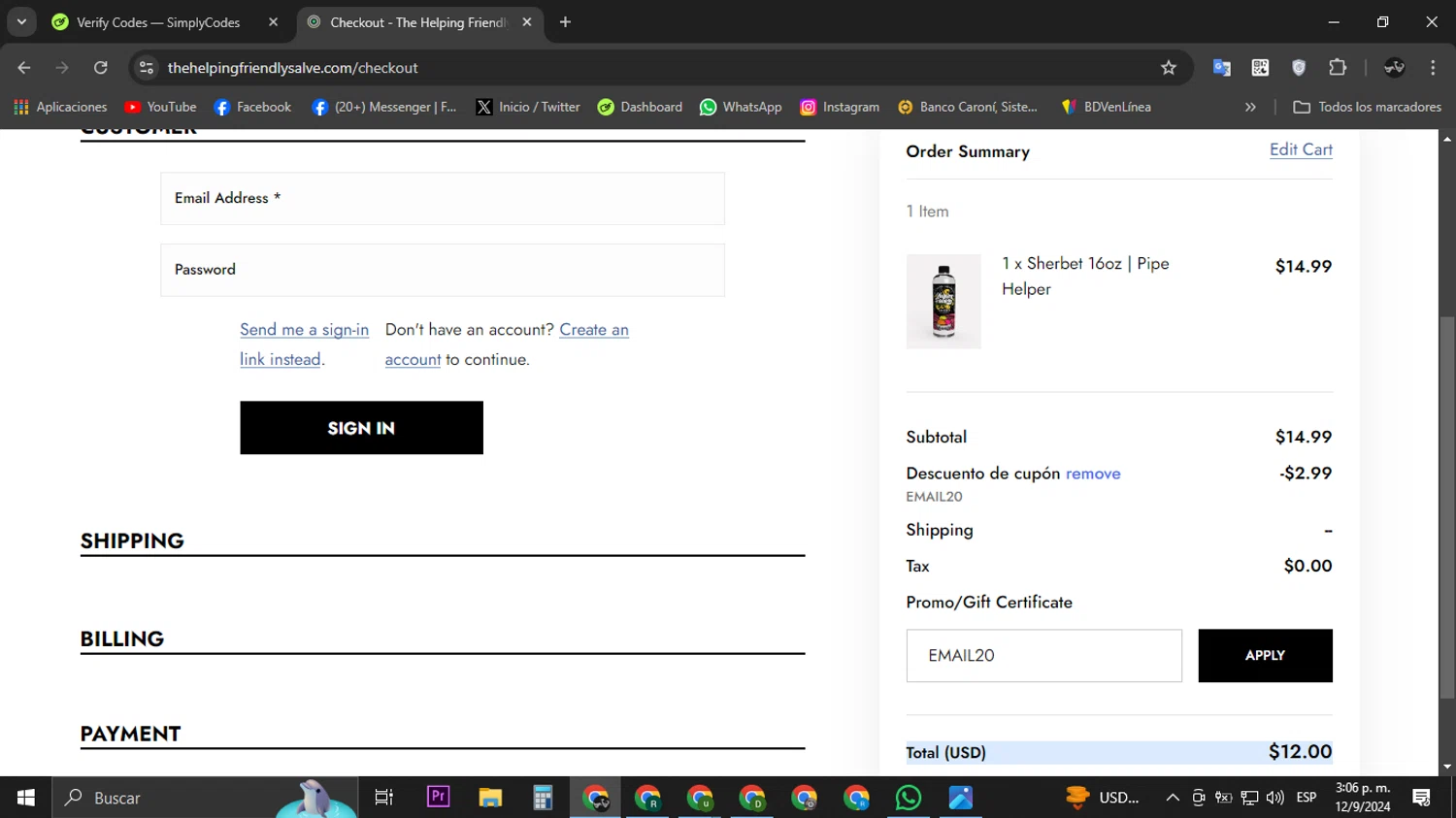Viewport: 1456px width, 818px height.
Task: Focus the Email Address field
Action: (443, 199)
